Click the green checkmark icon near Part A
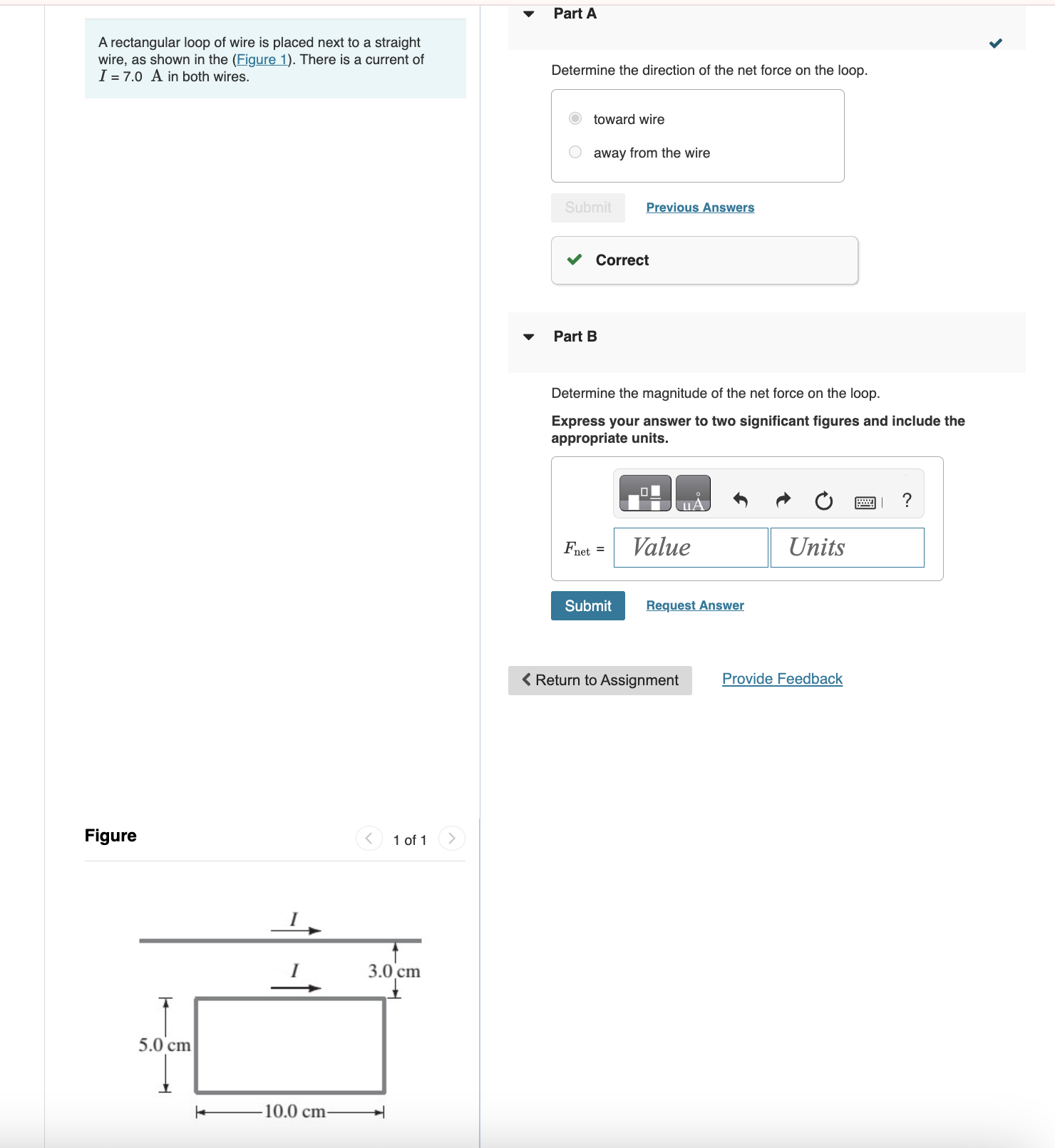Image resolution: width=1055 pixels, height=1148 pixels. click(996, 43)
